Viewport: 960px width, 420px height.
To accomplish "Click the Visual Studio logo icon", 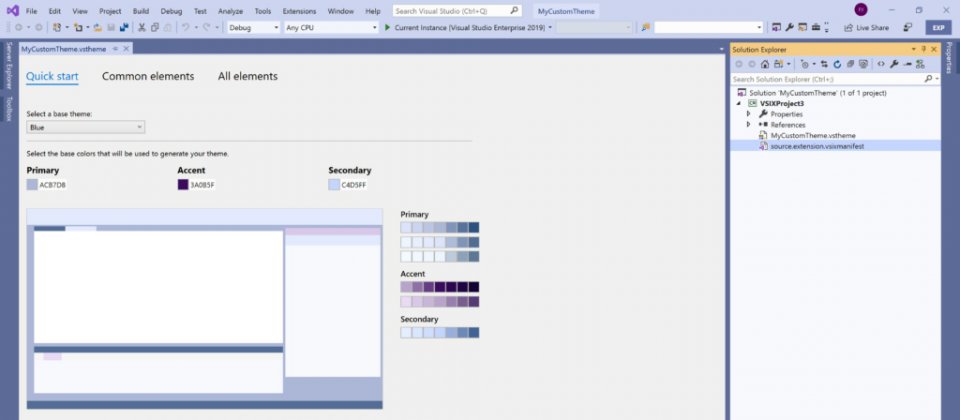I will coord(12,10).
